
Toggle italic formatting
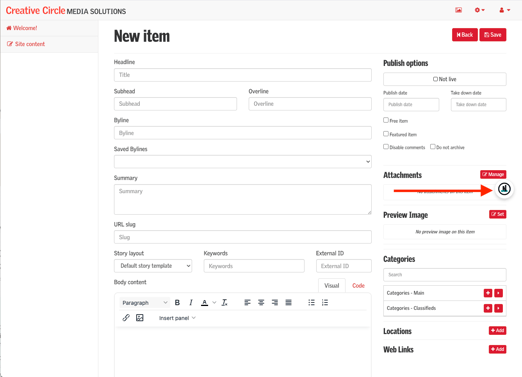tap(191, 303)
